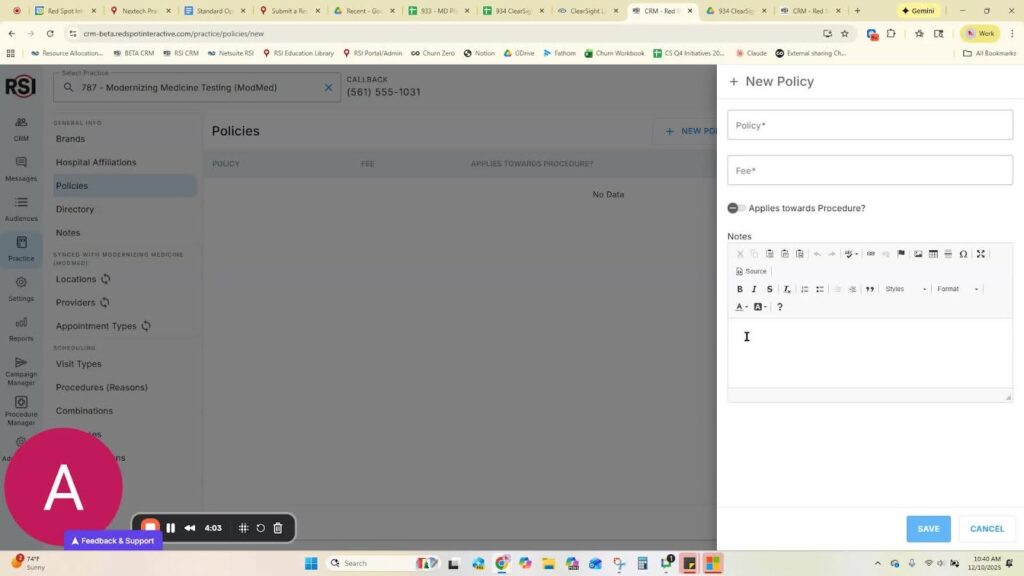Screen dimensions: 1024x576
Task: Open the Styles dropdown
Action: click(x=906, y=289)
